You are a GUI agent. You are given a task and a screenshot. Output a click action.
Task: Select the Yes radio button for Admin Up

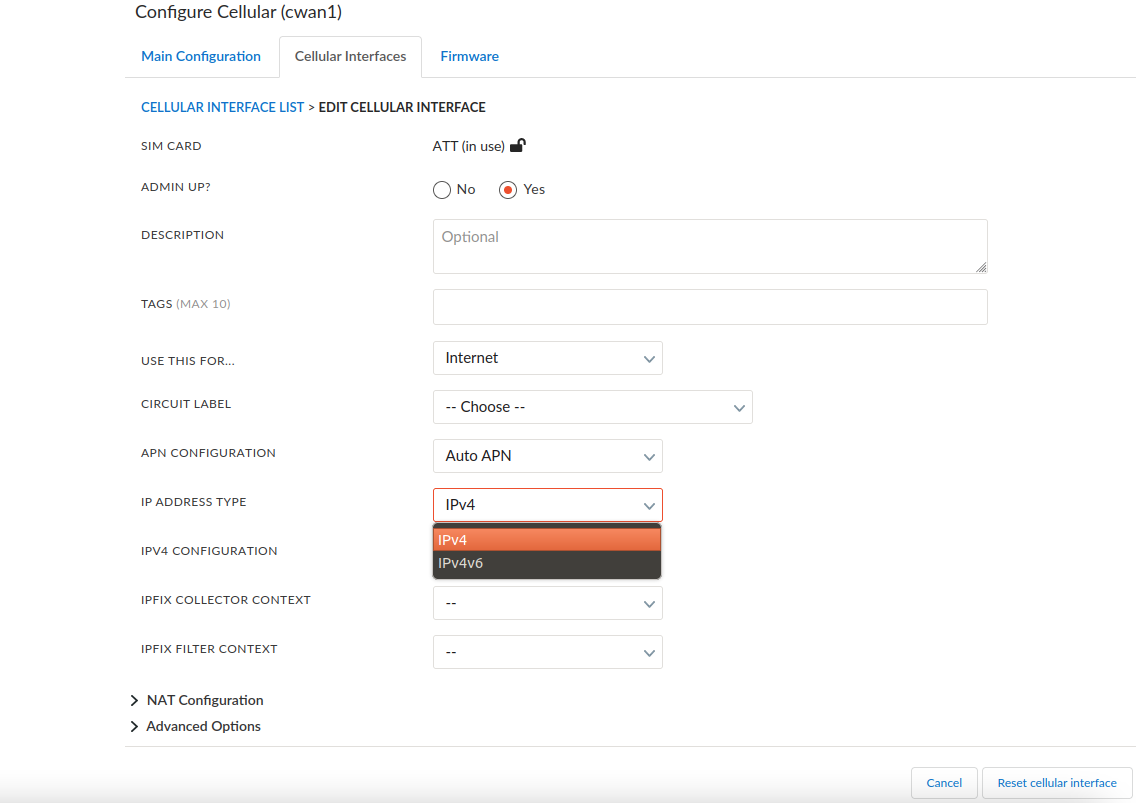507,189
